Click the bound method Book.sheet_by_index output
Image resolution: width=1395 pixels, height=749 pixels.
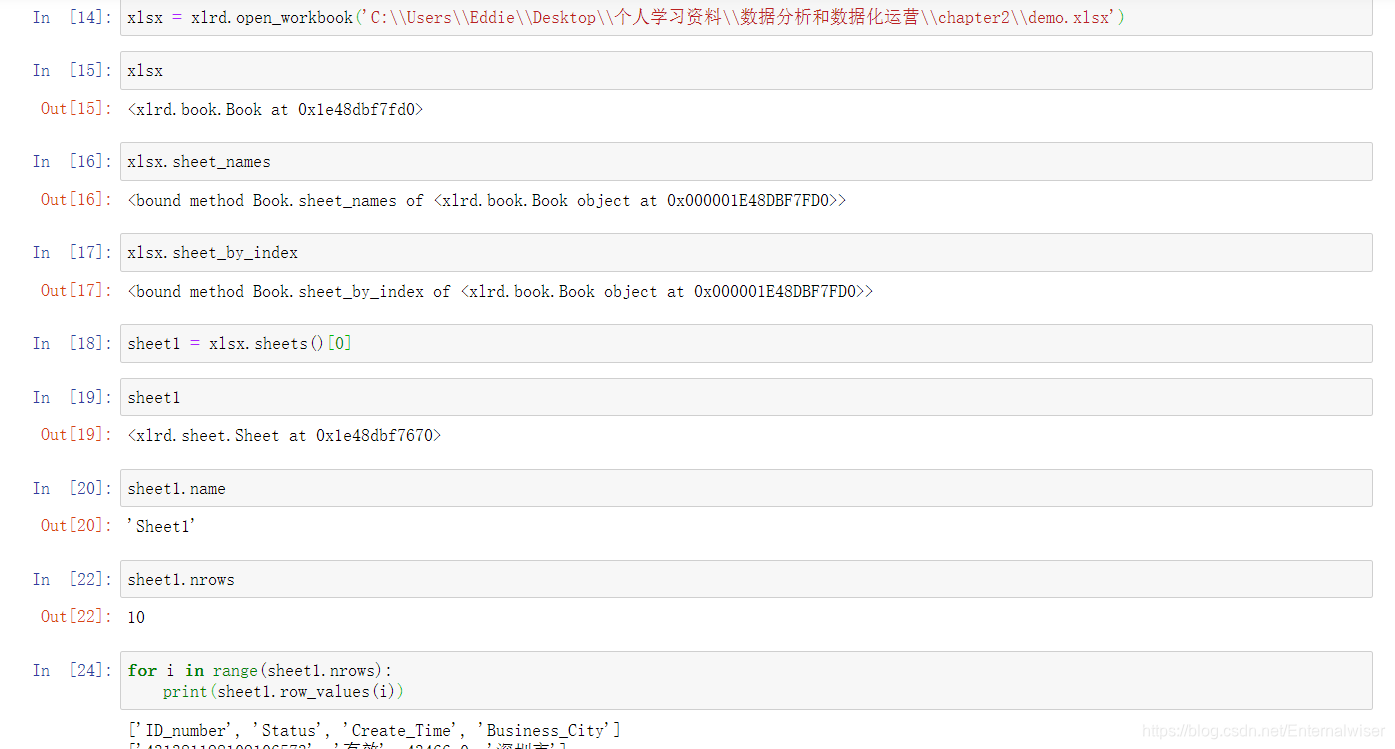[500, 291]
